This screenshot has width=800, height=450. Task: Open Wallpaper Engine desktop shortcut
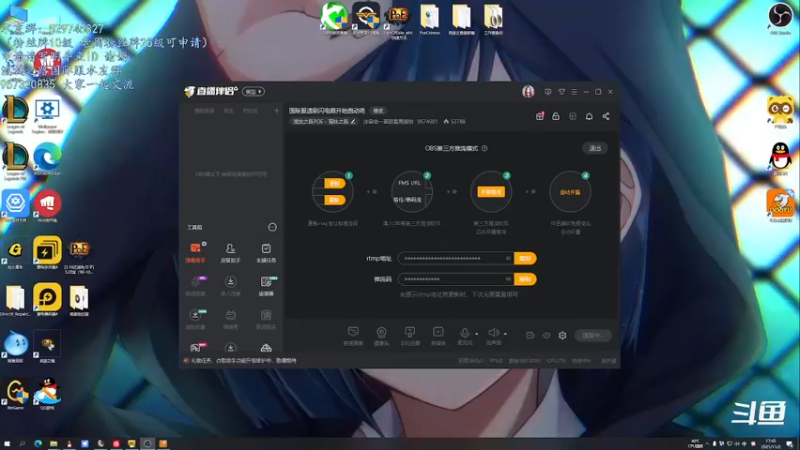47,115
